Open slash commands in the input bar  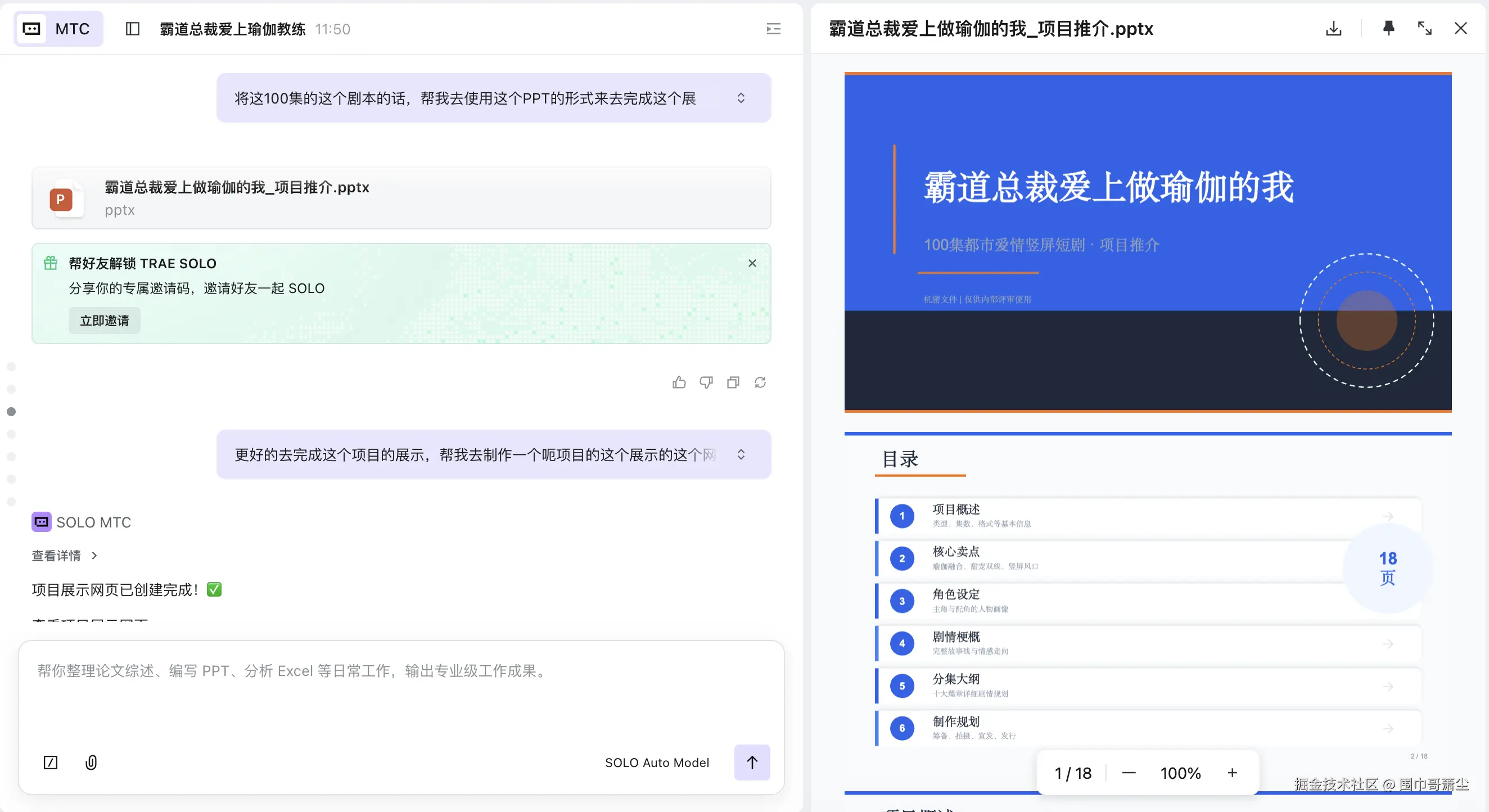[x=51, y=763]
